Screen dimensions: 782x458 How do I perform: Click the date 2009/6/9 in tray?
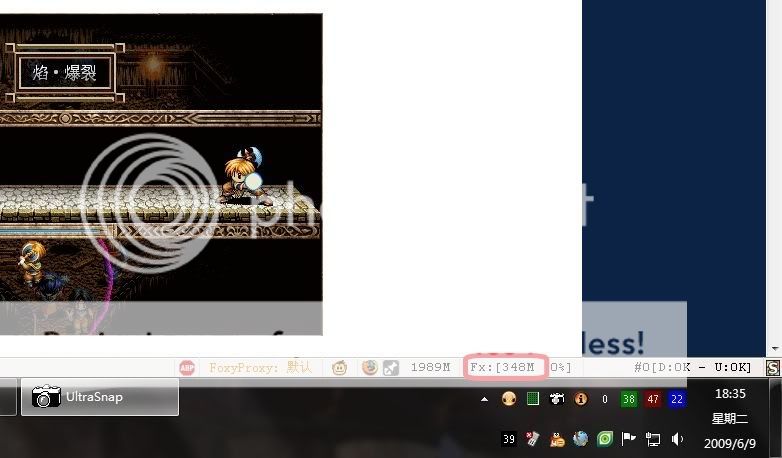pyautogui.click(x=730, y=443)
